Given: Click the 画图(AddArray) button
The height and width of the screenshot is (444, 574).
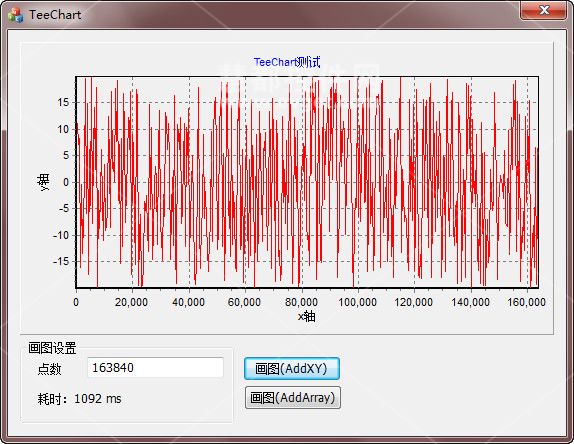Looking at the screenshot, I should tap(293, 398).
